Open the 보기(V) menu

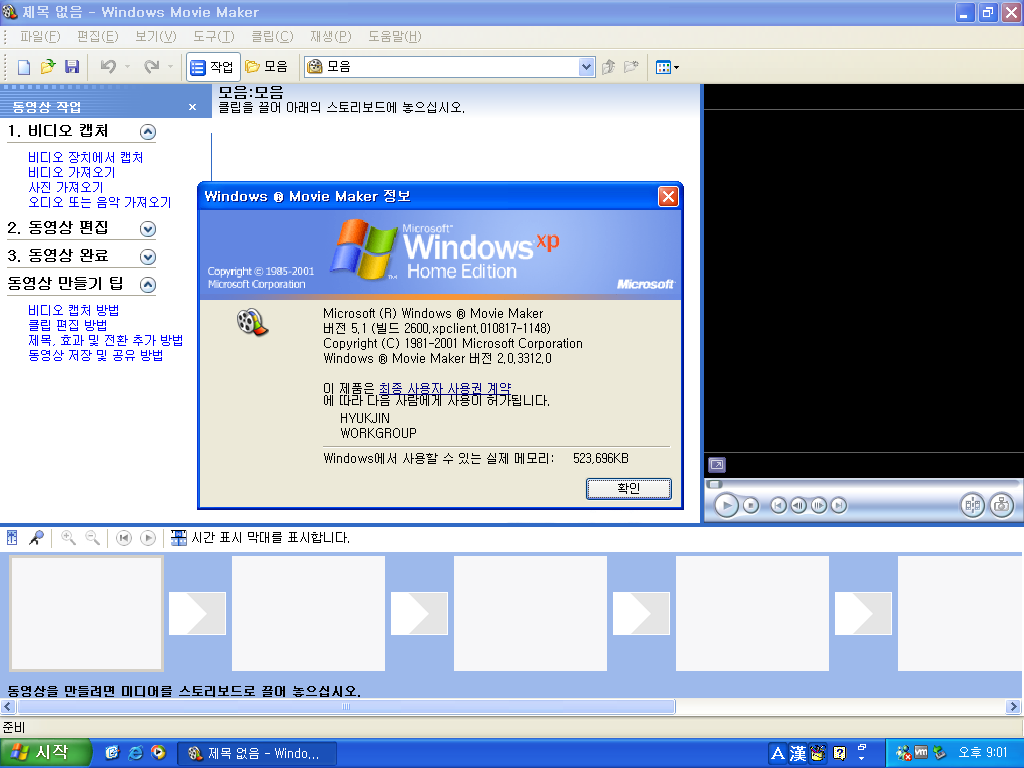155,37
